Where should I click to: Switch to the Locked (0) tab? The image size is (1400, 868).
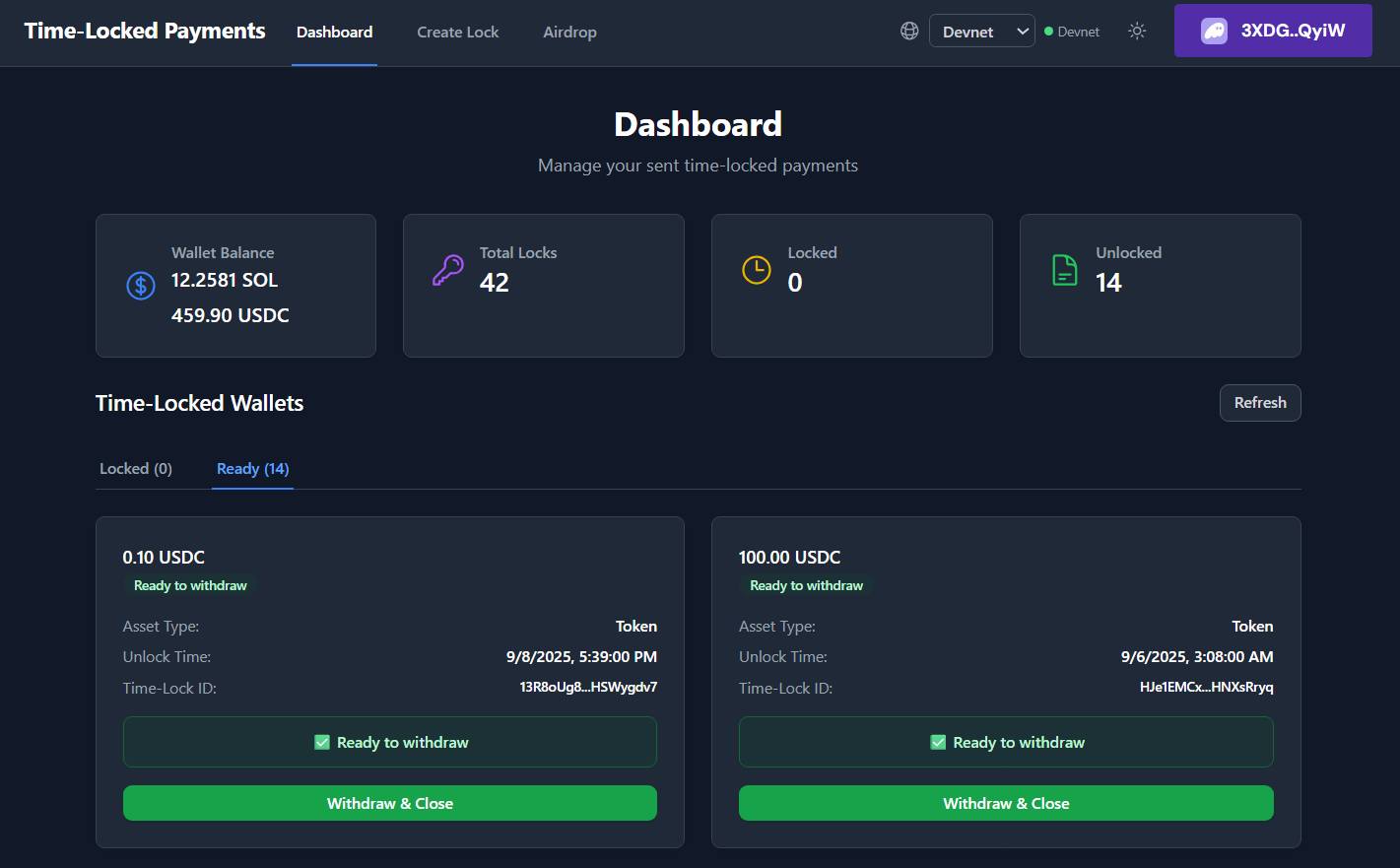135,468
